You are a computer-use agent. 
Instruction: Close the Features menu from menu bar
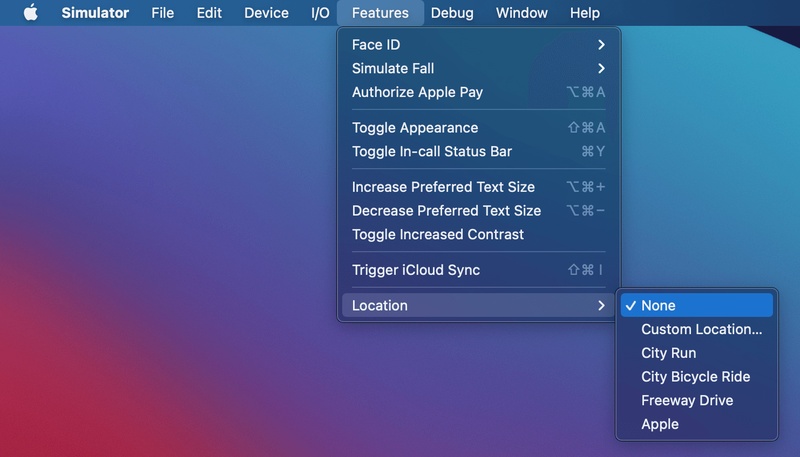(380, 13)
